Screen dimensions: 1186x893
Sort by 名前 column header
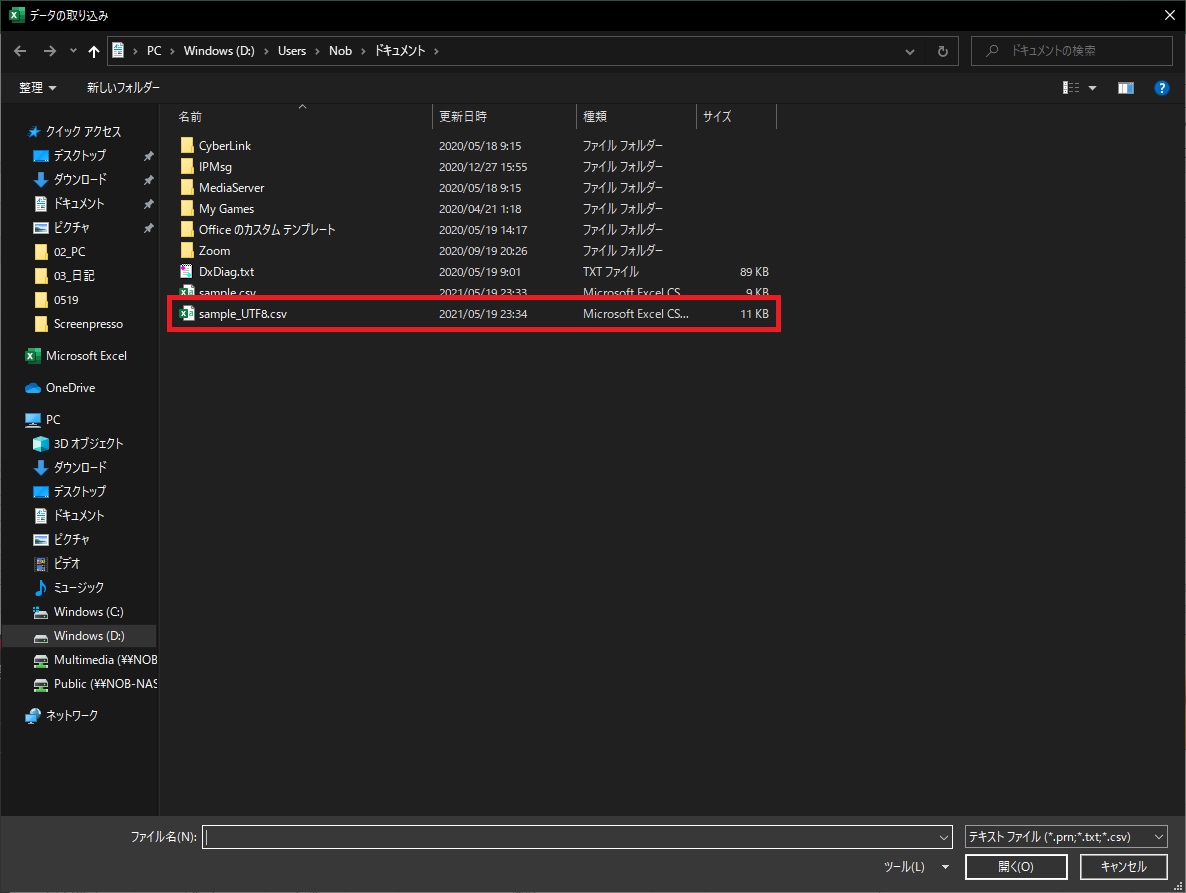[303, 116]
